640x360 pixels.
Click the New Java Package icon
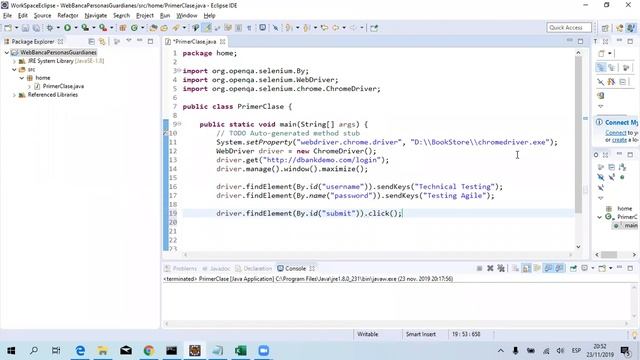[122, 28]
